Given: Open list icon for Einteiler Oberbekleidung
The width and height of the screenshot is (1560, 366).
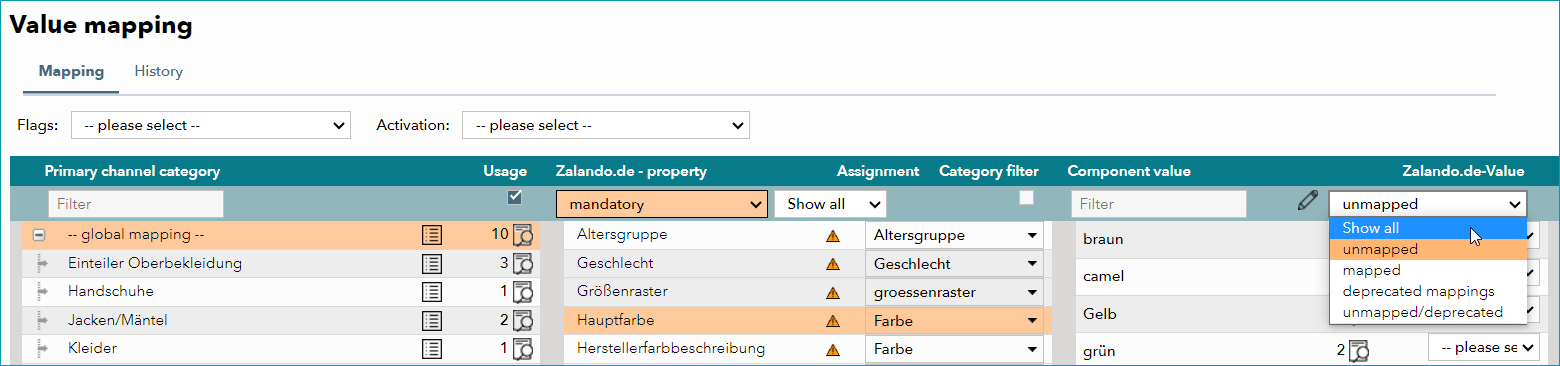Looking at the screenshot, I should tap(431, 264).
